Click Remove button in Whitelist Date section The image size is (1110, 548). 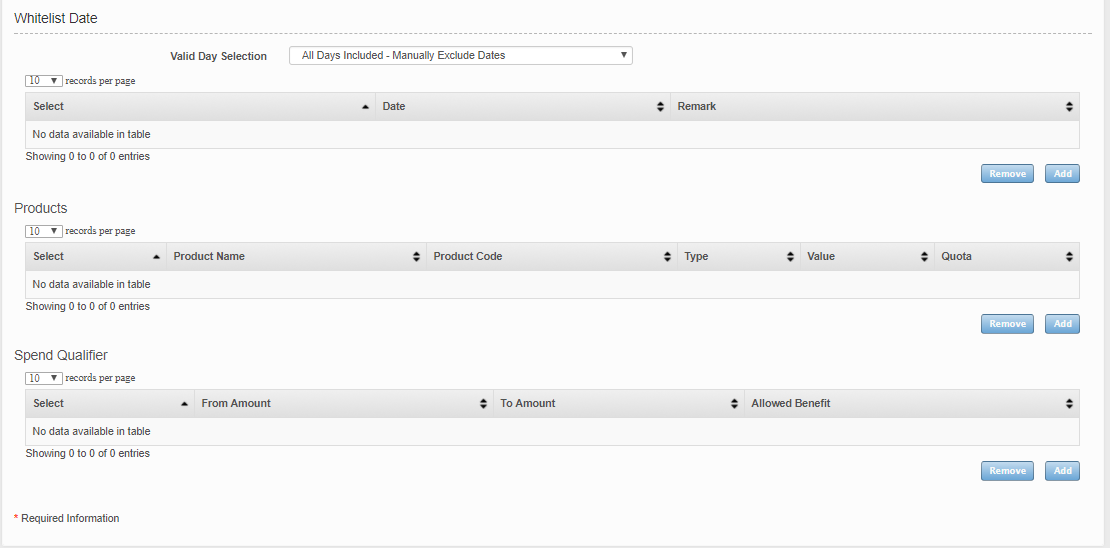[x=1007, y=174]
